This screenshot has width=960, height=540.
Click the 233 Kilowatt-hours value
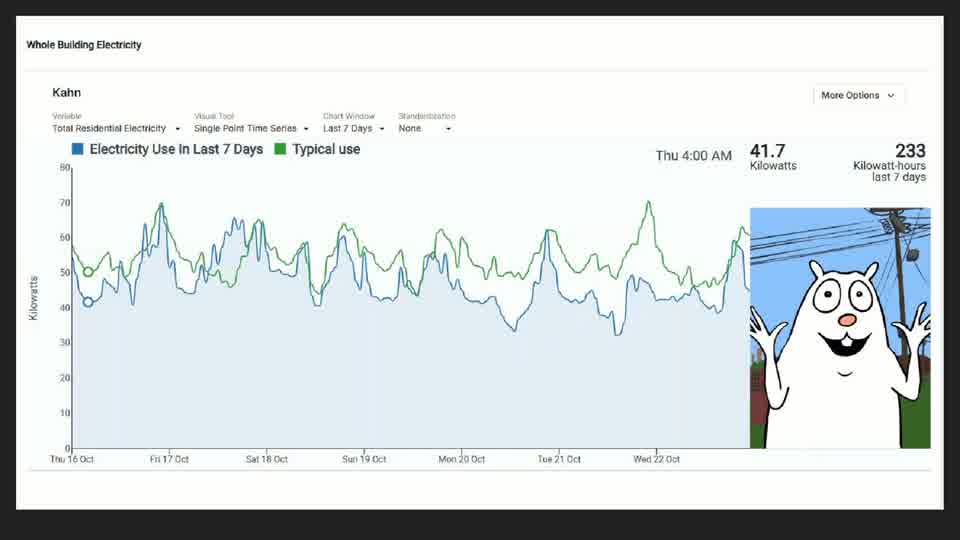tap(910, 151)
